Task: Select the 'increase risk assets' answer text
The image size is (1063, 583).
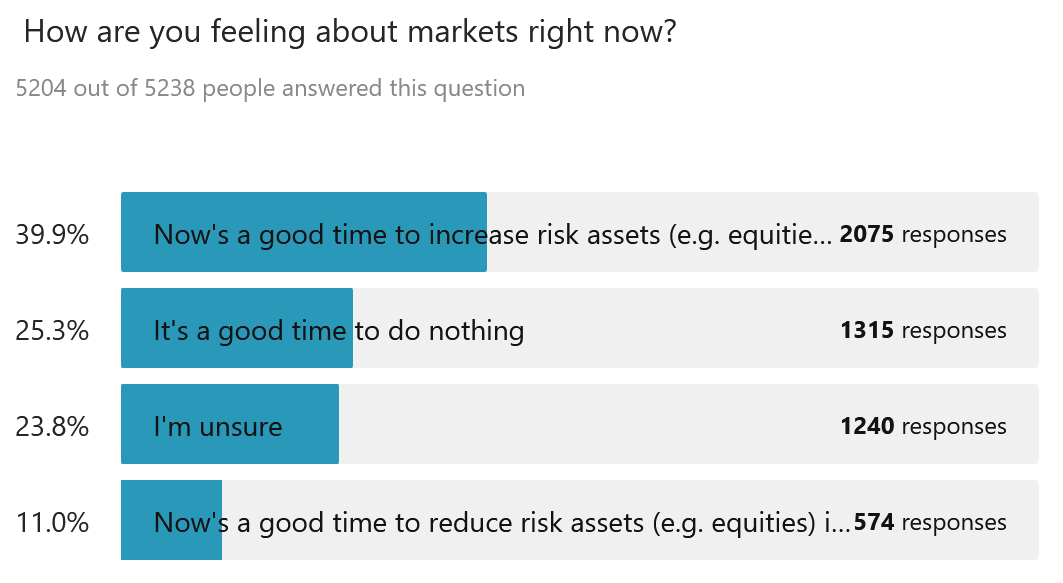Action: click(x=492, y=235)
